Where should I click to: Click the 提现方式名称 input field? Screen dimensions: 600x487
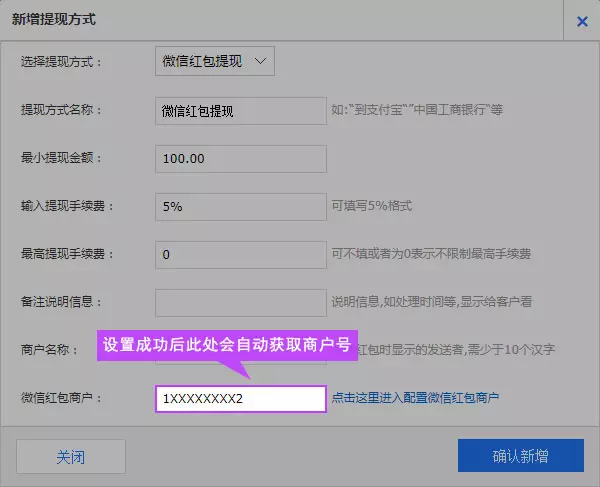(241, 111)
